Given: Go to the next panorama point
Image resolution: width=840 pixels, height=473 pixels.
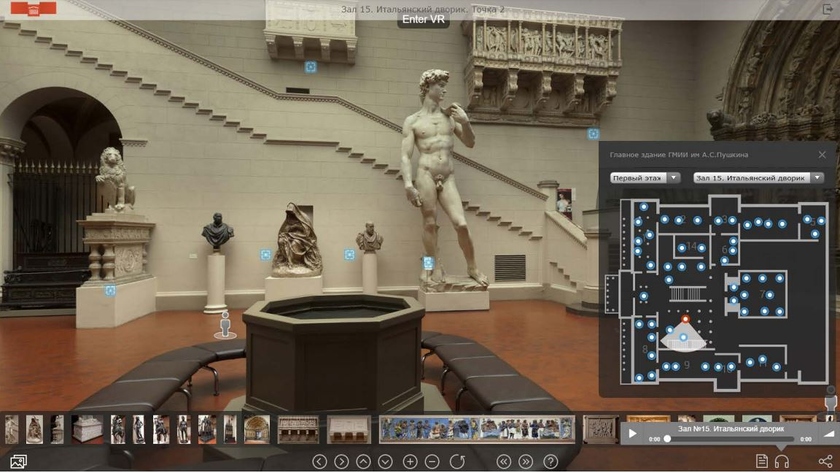Looking at the screenshot, I should pos(525,461).
